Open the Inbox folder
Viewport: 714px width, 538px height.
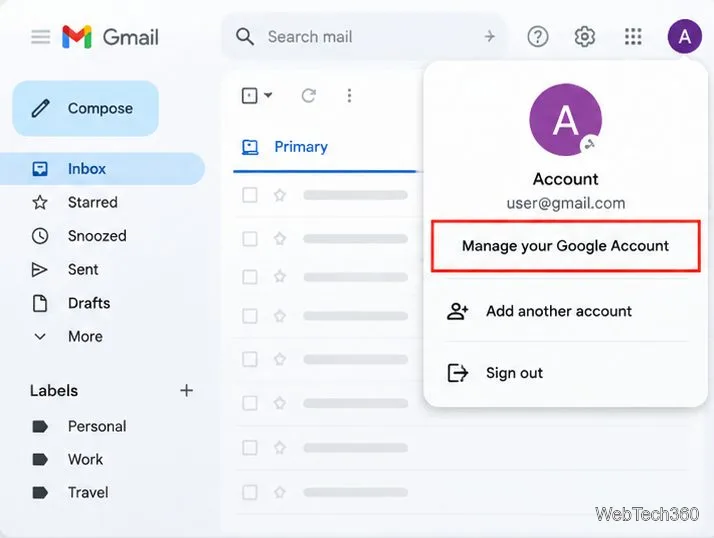(102, 169)
